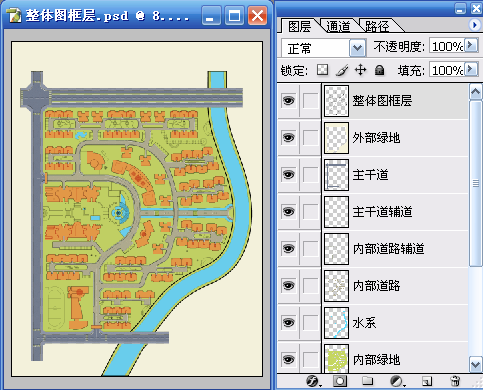Open the opacity slider arrow
This screenshot has width=483, height=390.
pos(471,45)
